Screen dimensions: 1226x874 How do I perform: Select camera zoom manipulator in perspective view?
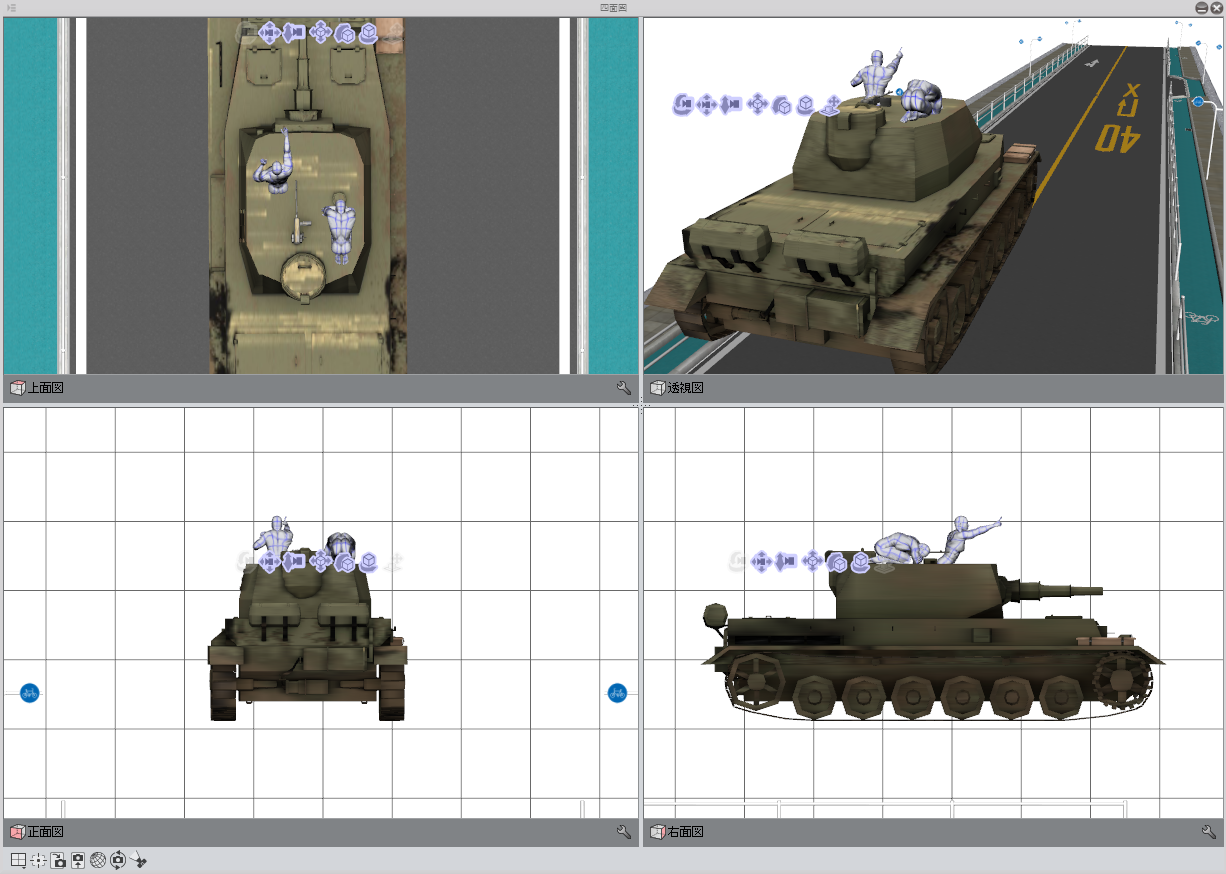tap(731, 104)
